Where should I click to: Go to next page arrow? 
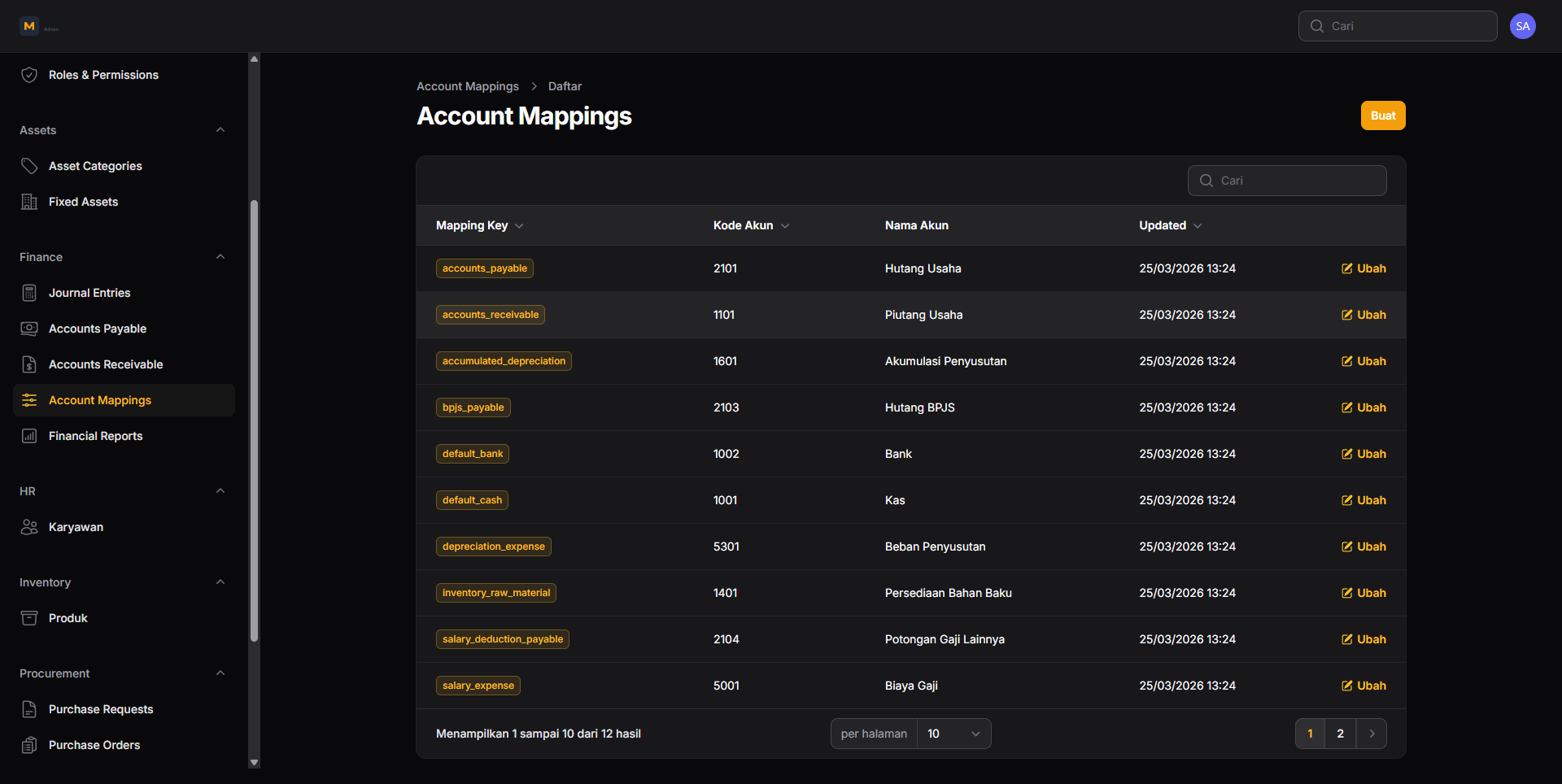pyautogui.click(x=1372, y=734)
